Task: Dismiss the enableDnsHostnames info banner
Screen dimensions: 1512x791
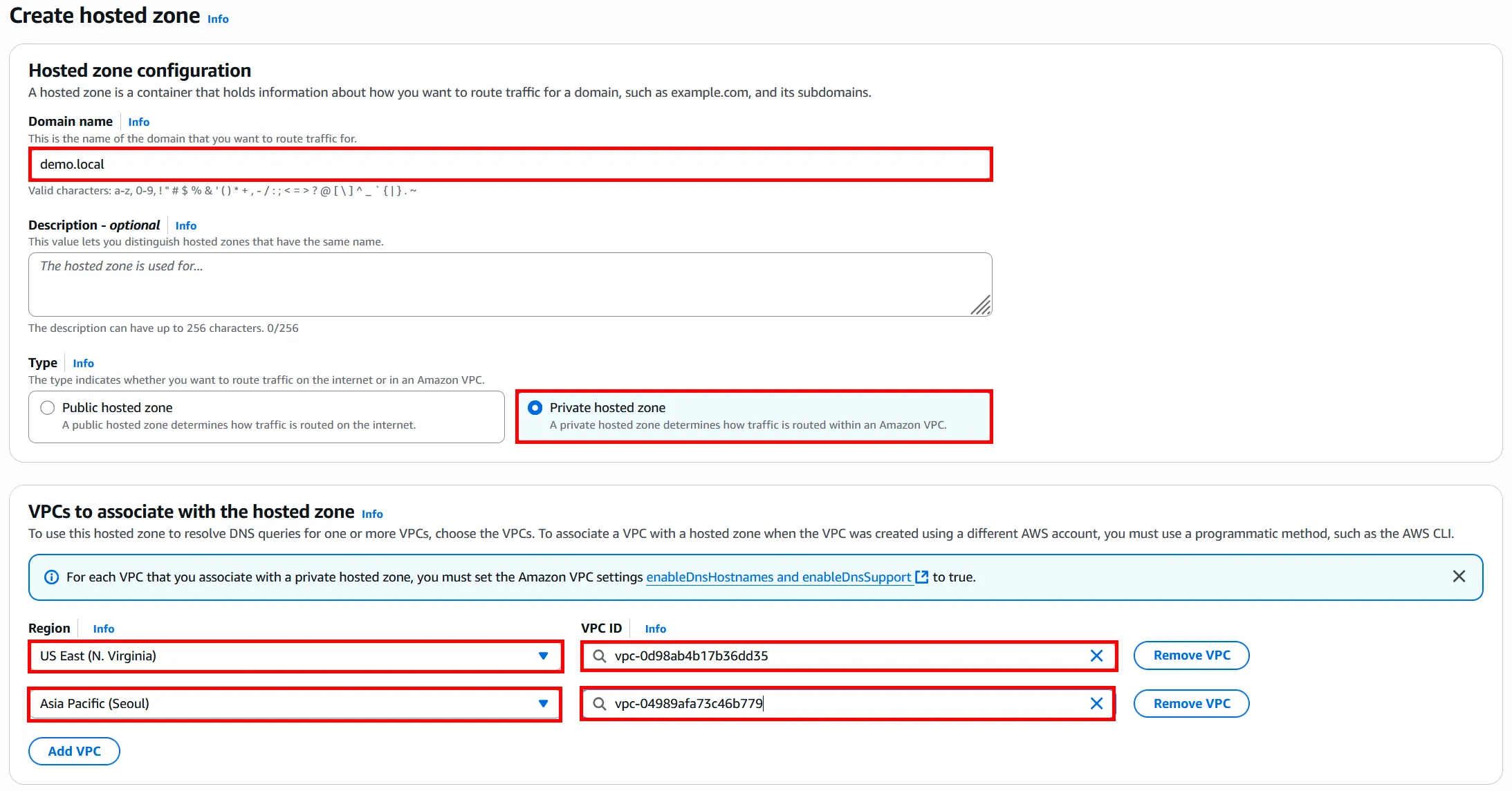Action: [1459, 577]
